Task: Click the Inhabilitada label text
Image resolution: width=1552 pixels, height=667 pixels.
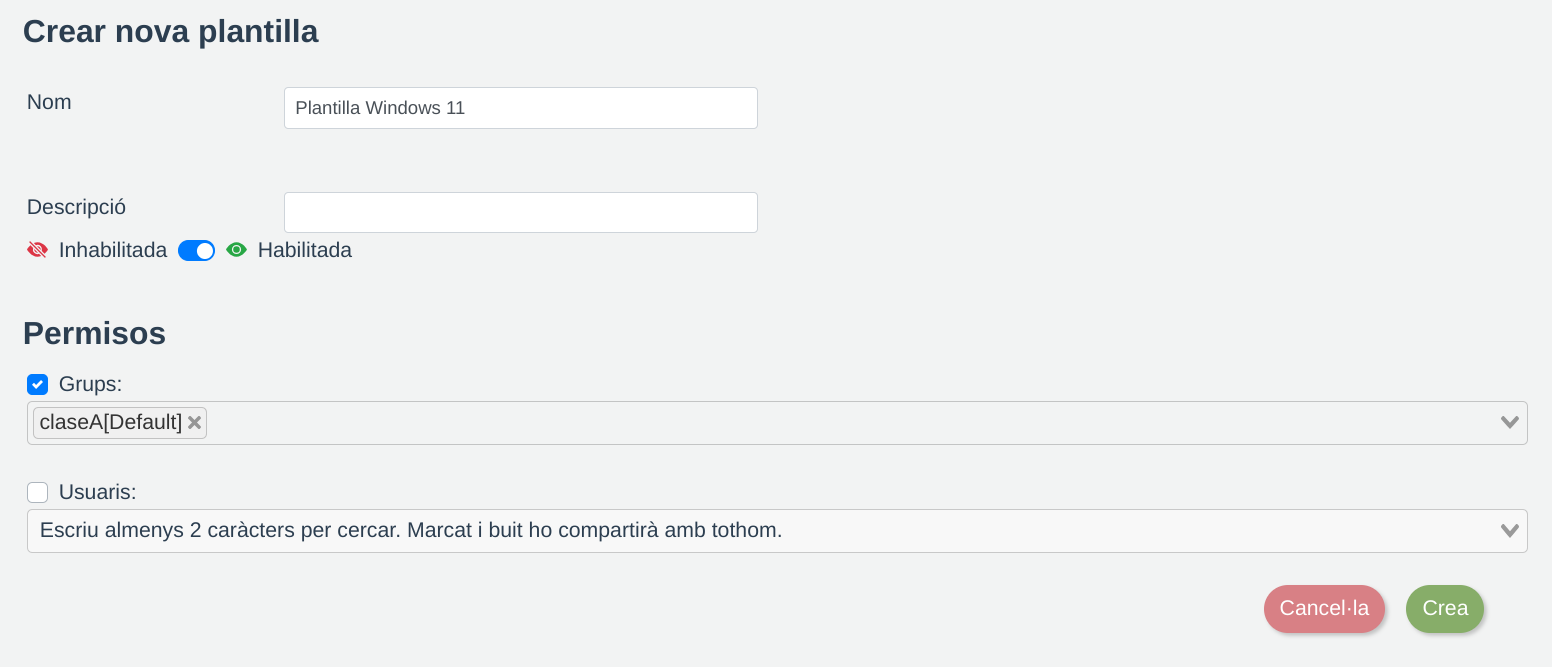Action: coord(113,250)
